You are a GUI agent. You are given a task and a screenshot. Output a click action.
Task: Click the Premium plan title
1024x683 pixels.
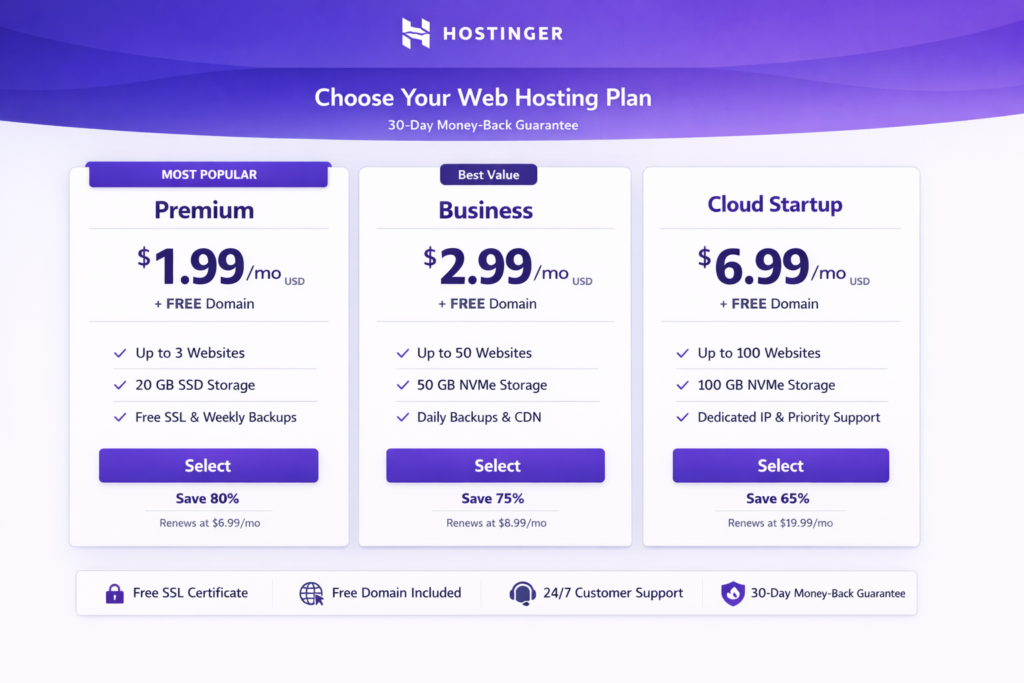coord(204,210)
